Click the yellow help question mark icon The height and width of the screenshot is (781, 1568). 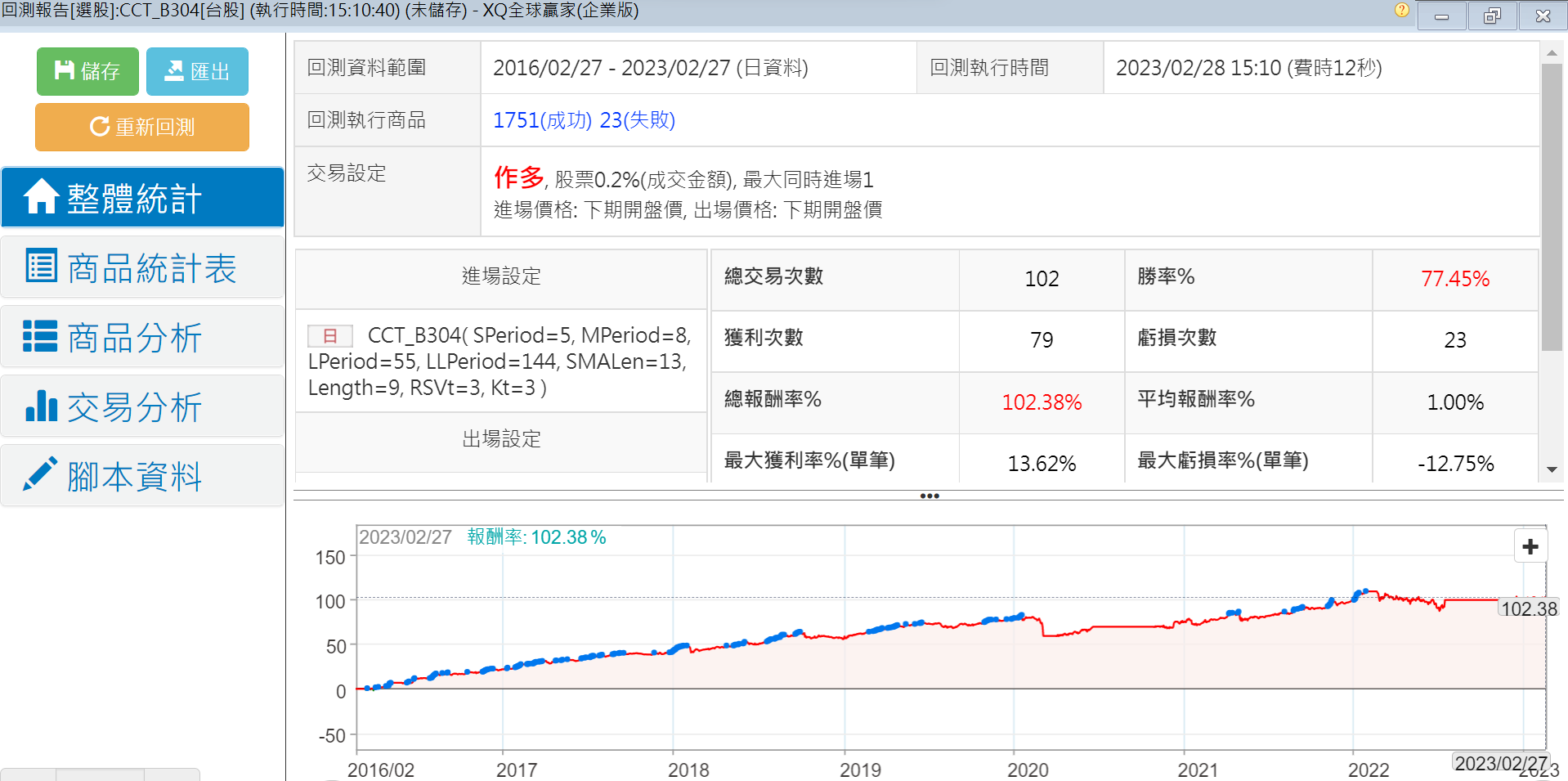pos(1401,11)
